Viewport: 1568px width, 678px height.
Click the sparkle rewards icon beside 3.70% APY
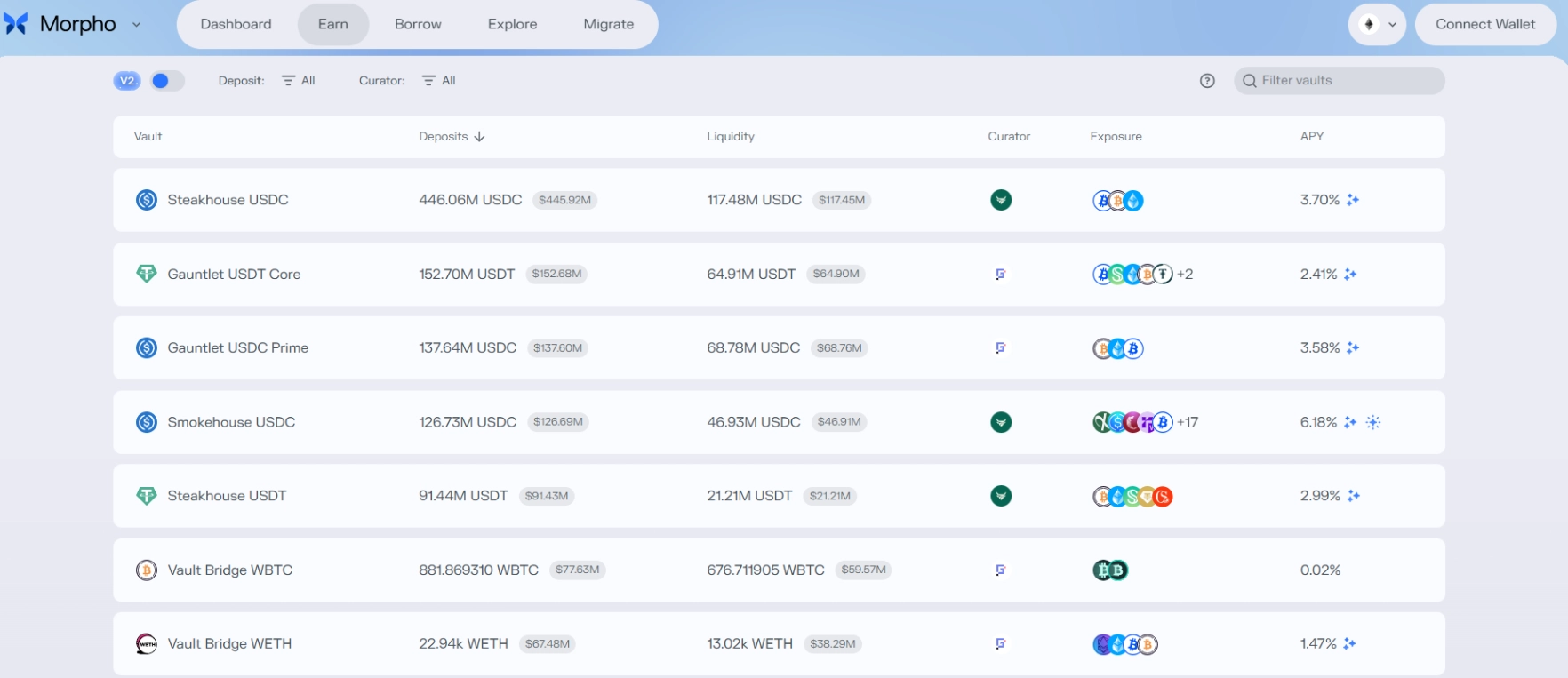[1353, 200]
